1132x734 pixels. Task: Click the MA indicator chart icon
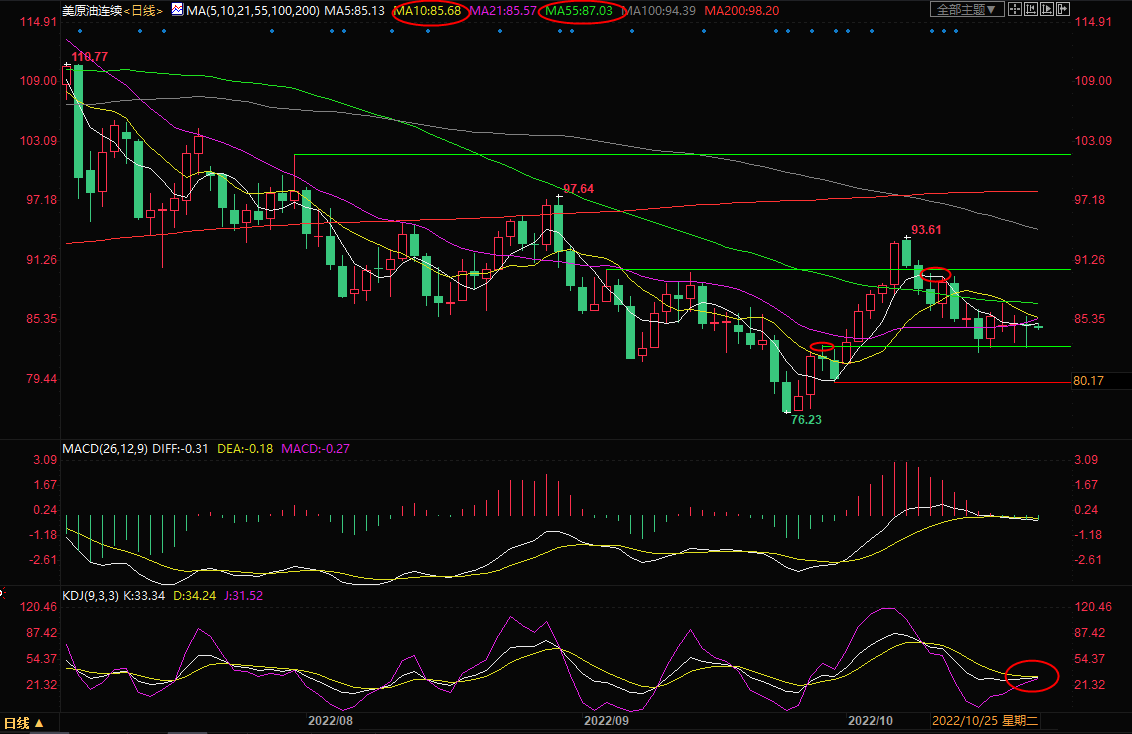click(x=177, y=10)
